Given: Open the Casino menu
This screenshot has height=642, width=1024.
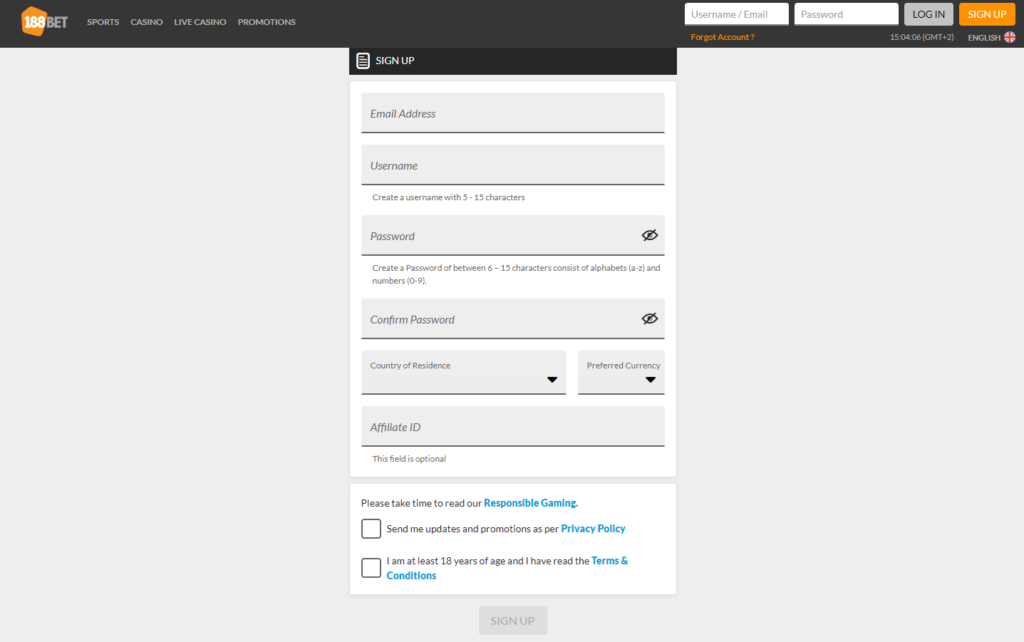Looking at the screenshot, I should [146, 22].
